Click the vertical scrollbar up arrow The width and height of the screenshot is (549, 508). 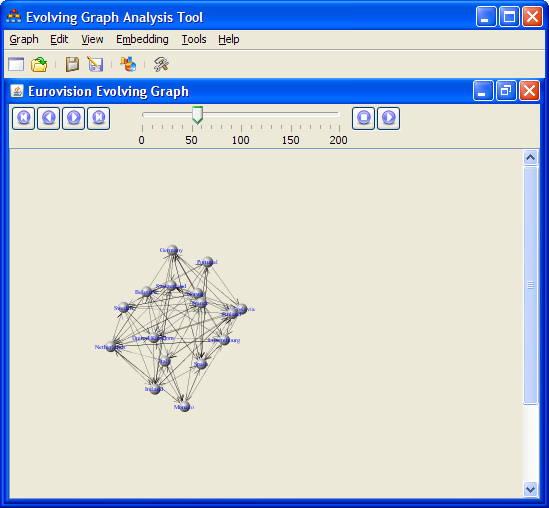tap(530, 158)
